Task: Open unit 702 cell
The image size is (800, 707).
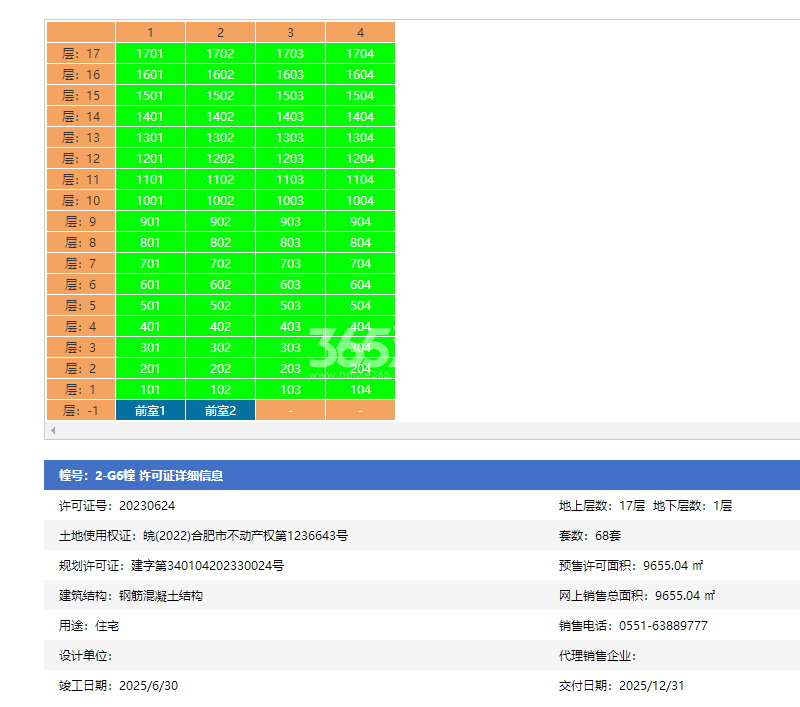Action: coord(220,264)
